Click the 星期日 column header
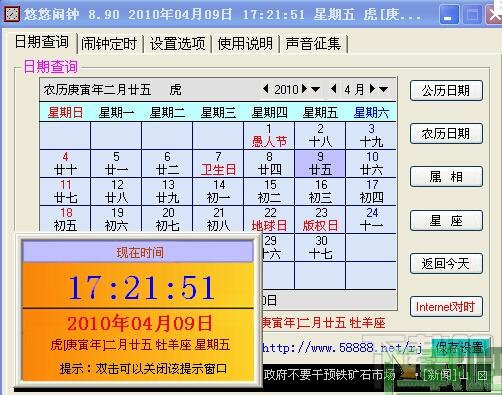 pos(65,113)
